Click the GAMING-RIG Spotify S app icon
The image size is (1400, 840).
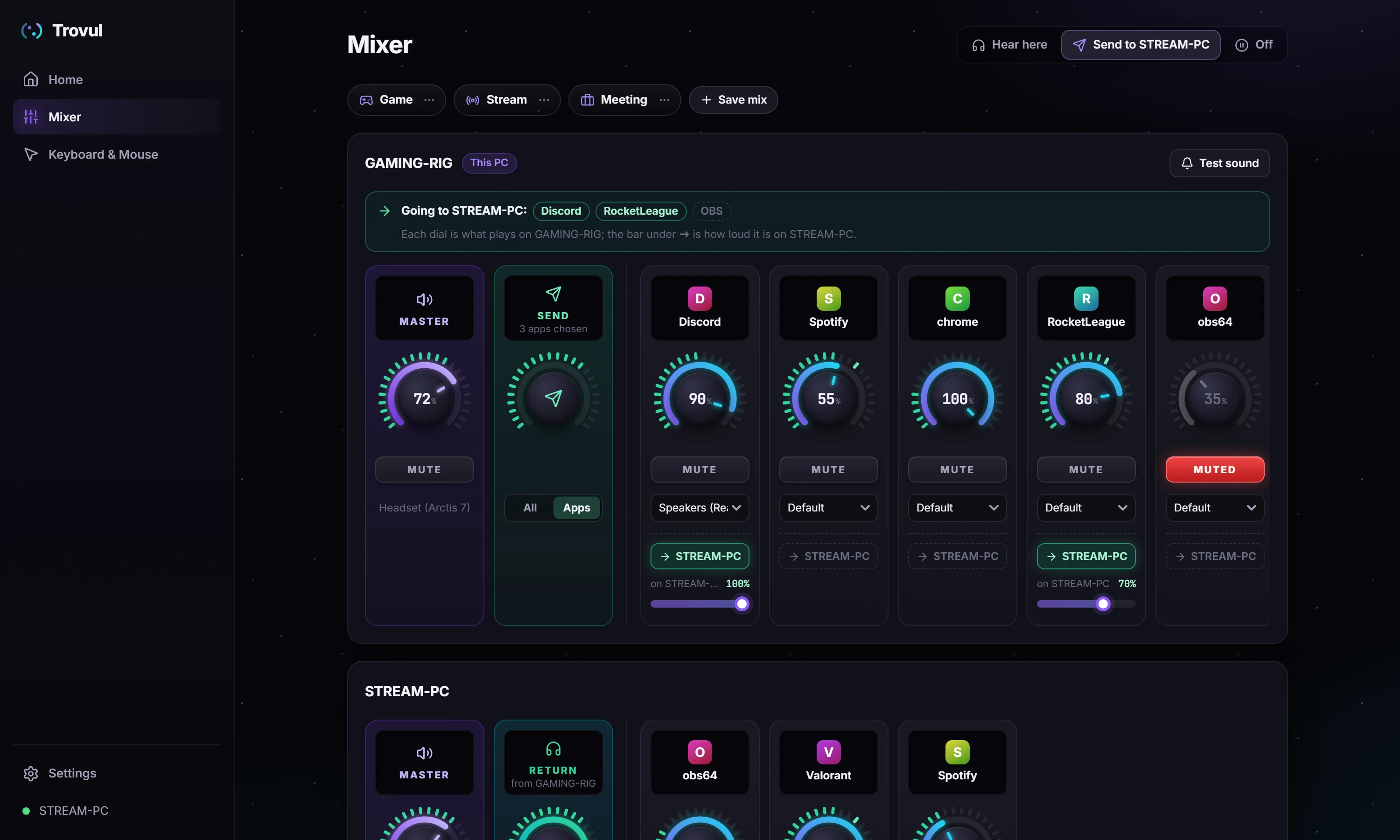[x=828, y=298]
